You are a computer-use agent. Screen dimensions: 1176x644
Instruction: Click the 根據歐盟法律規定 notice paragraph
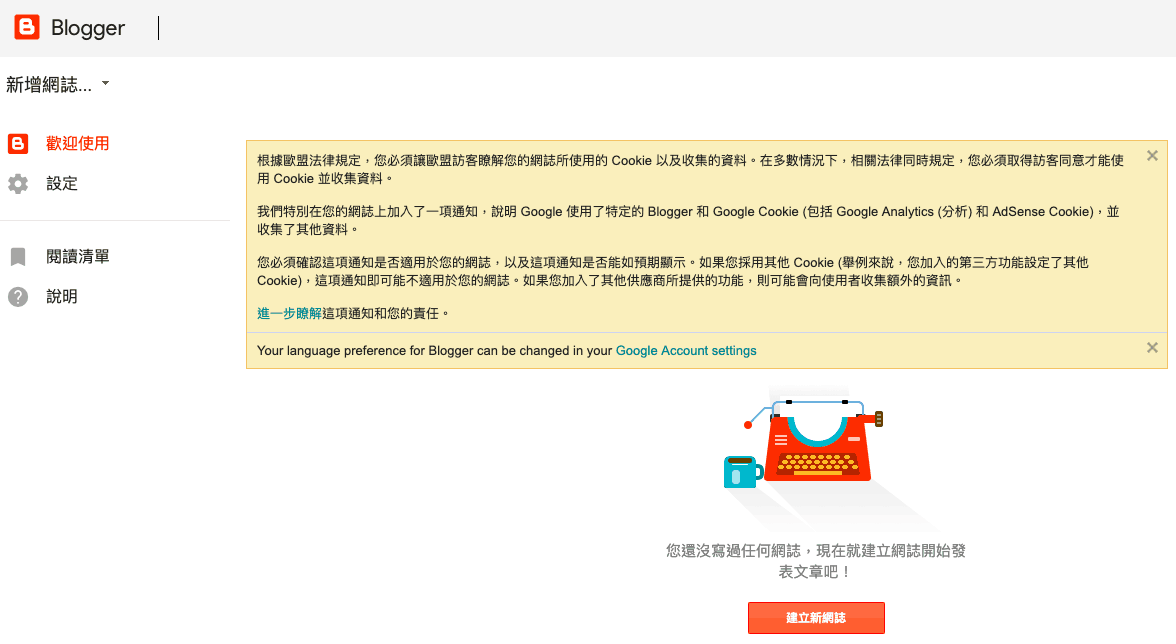point(691,169)
